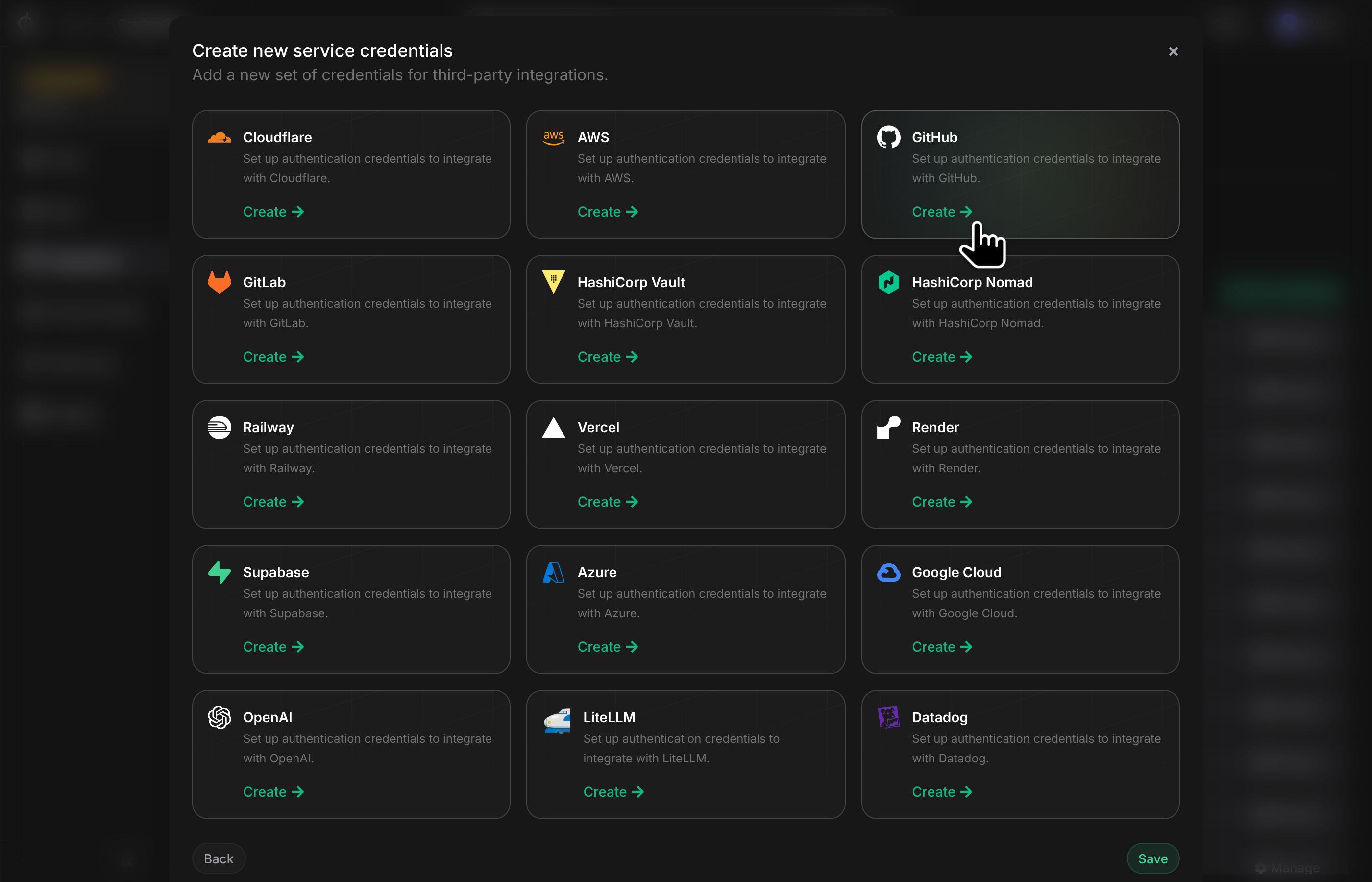Click the Cloudflare logo icon

pos(220,138)
